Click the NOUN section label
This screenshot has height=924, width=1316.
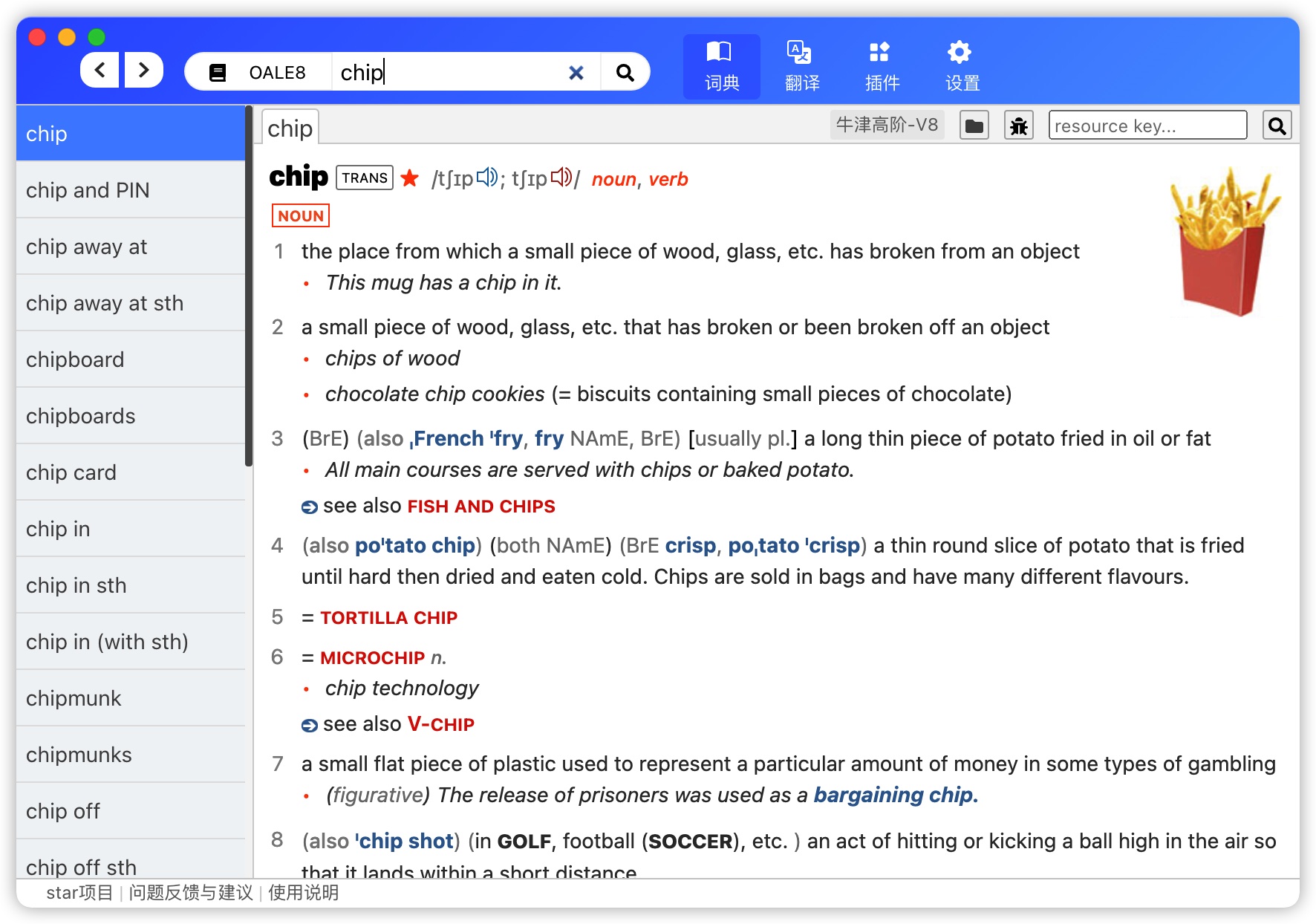pyautogui.click(x=301, y=215)
